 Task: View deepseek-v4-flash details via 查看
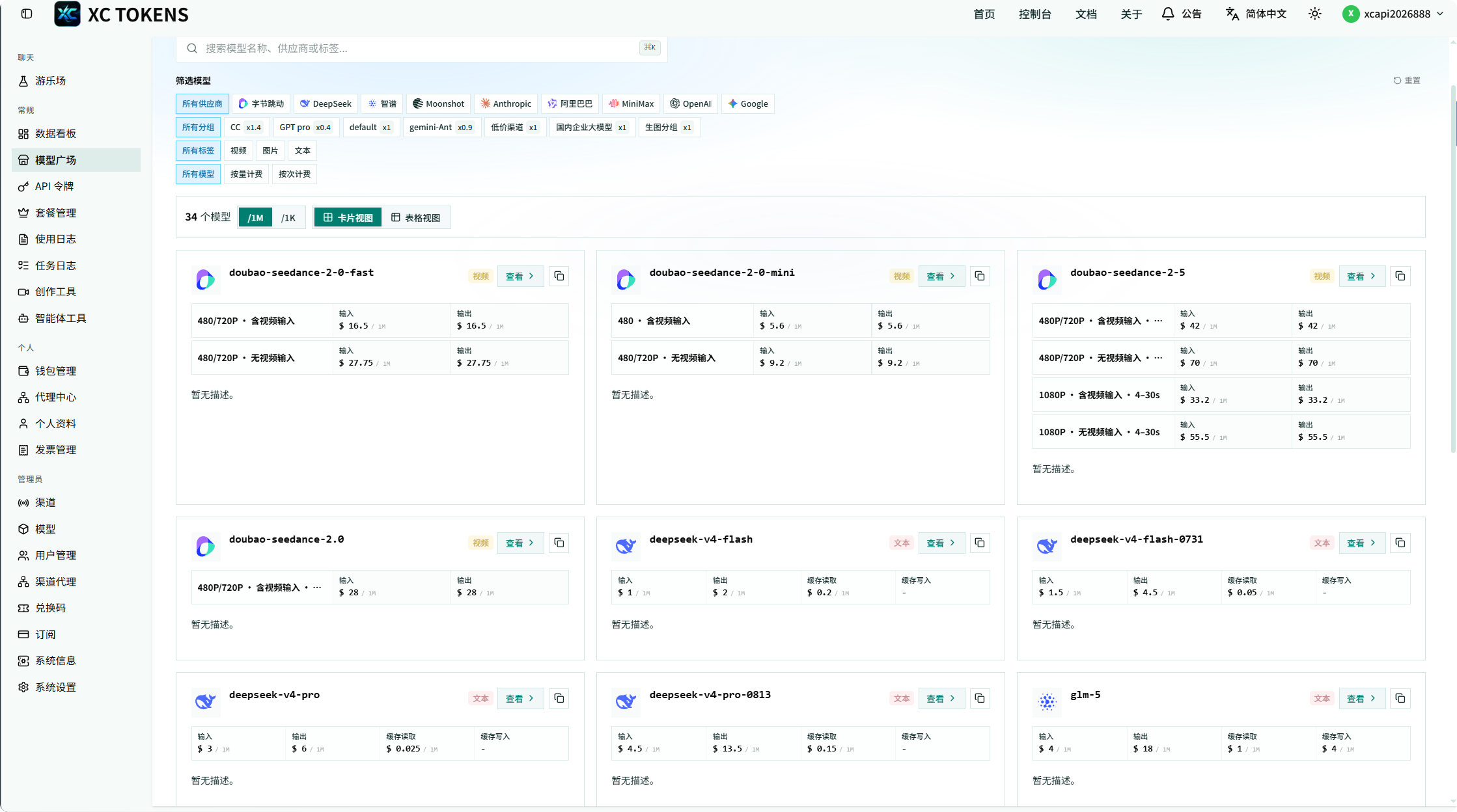[x=941, y=543]
